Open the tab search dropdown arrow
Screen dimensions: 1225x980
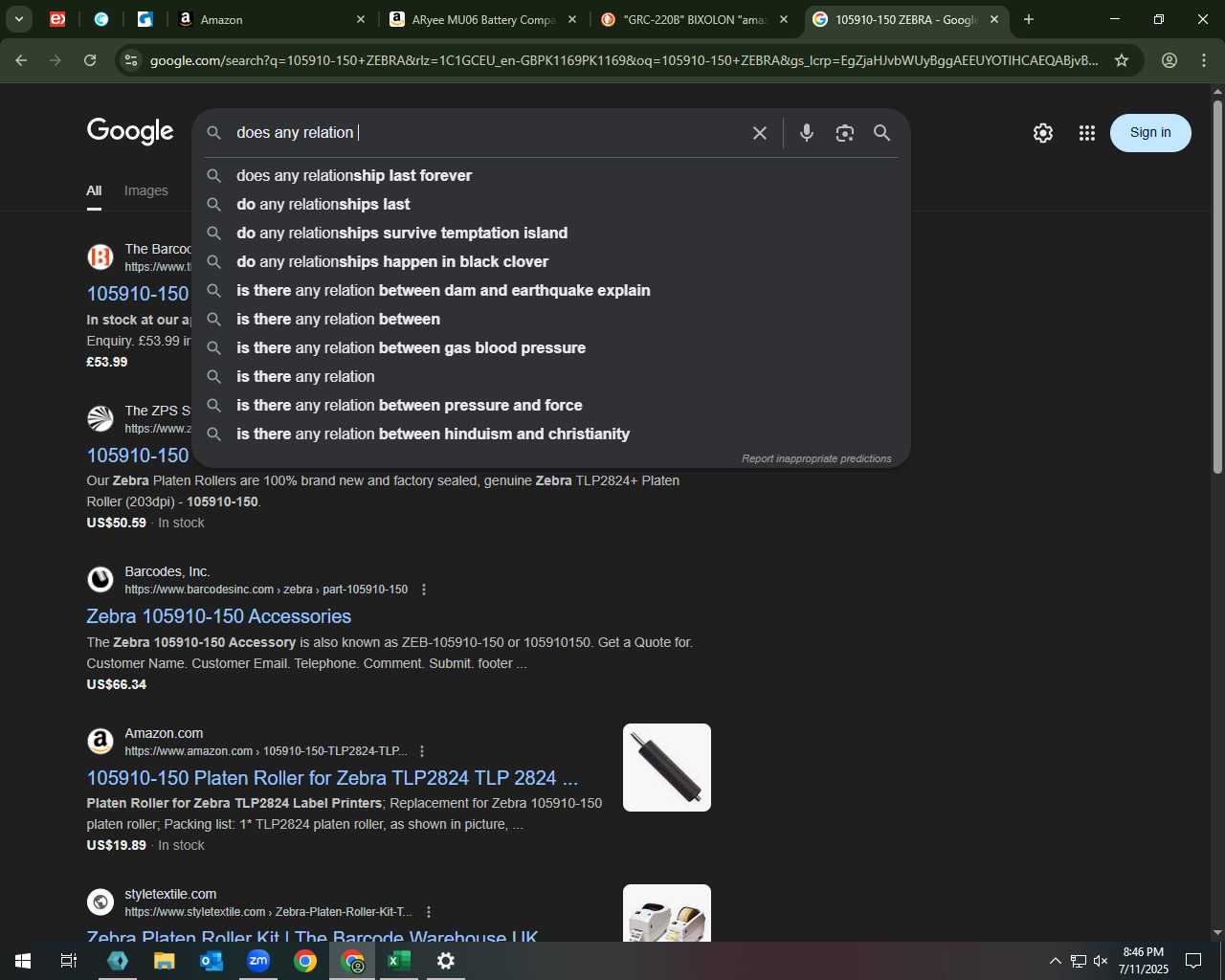[19, 19]
